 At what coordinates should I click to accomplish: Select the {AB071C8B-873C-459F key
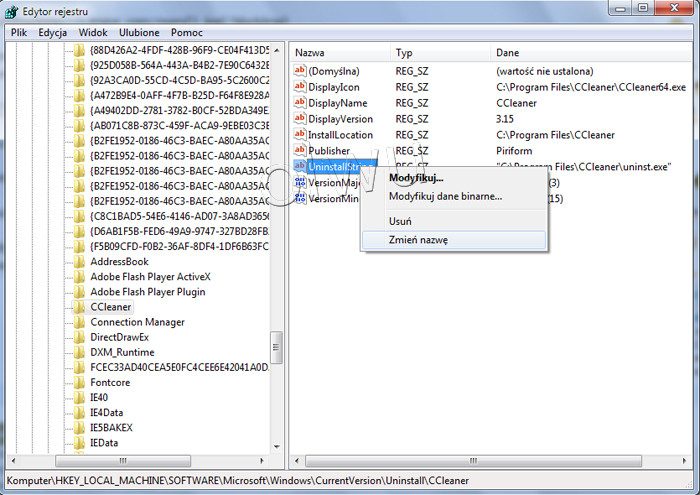179,125
